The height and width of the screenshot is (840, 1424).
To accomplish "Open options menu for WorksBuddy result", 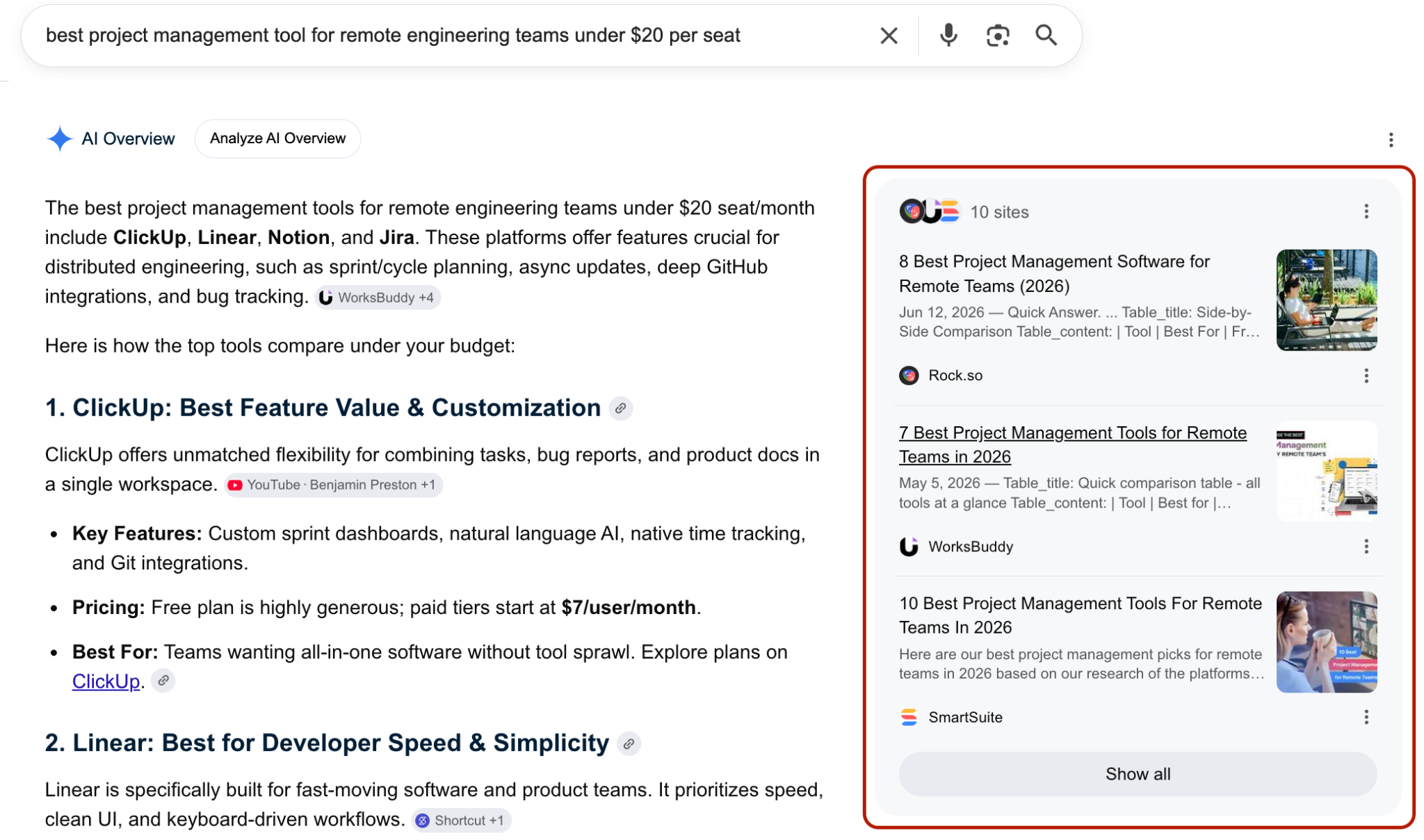I will tap(1366, 547).
